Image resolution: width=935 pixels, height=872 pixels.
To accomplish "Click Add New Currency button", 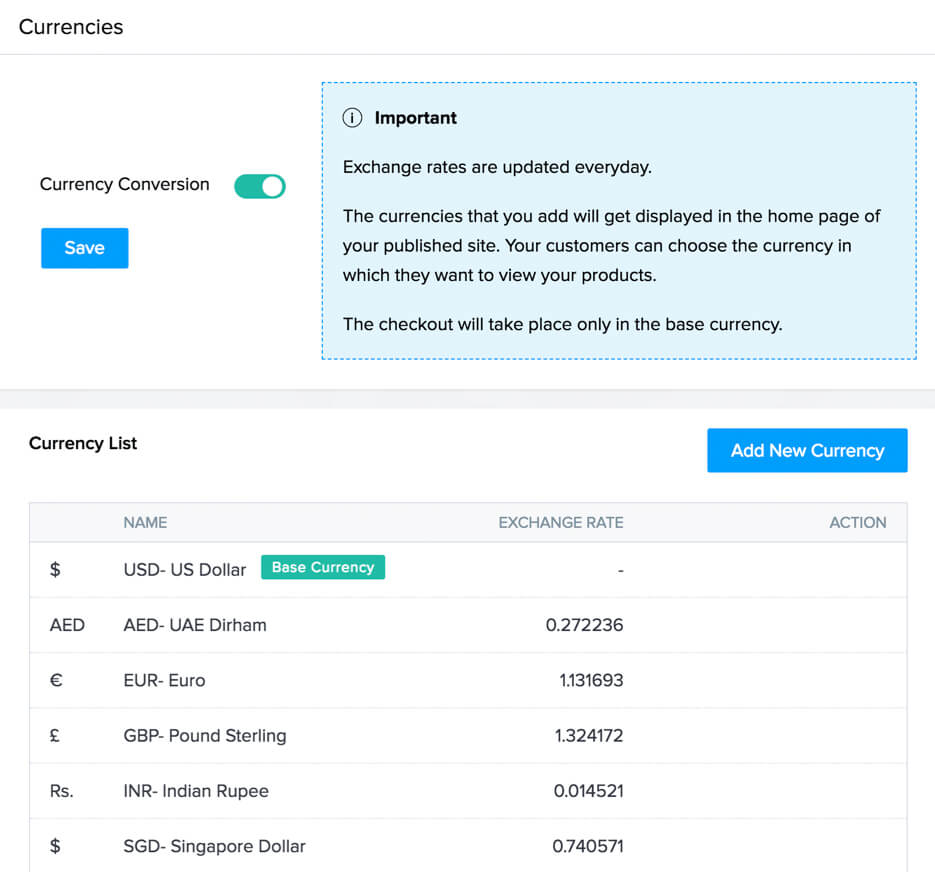I will coord(807,451).
